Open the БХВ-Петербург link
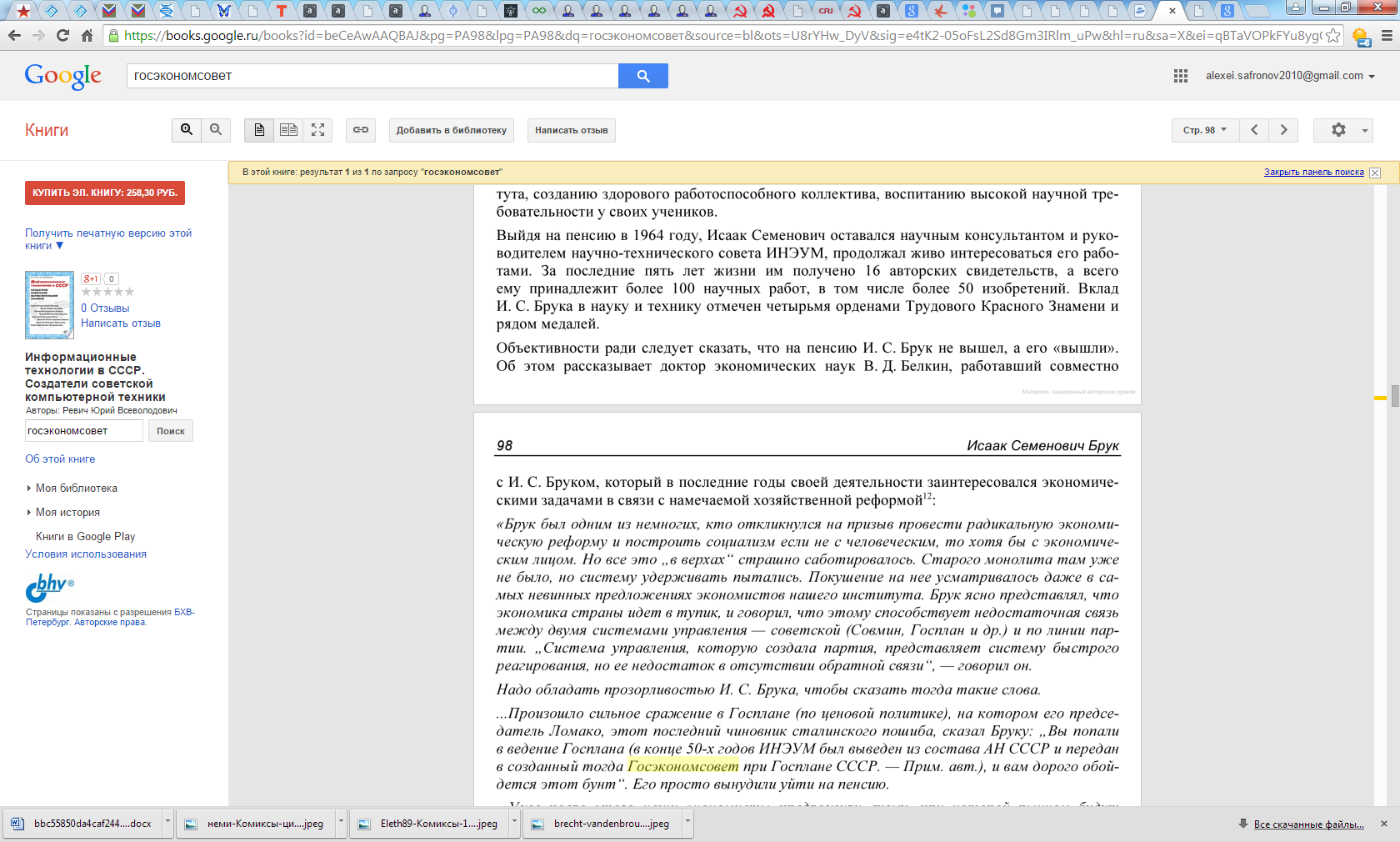The width and height of the screenshot is (1400, 842). click(110, 617)
